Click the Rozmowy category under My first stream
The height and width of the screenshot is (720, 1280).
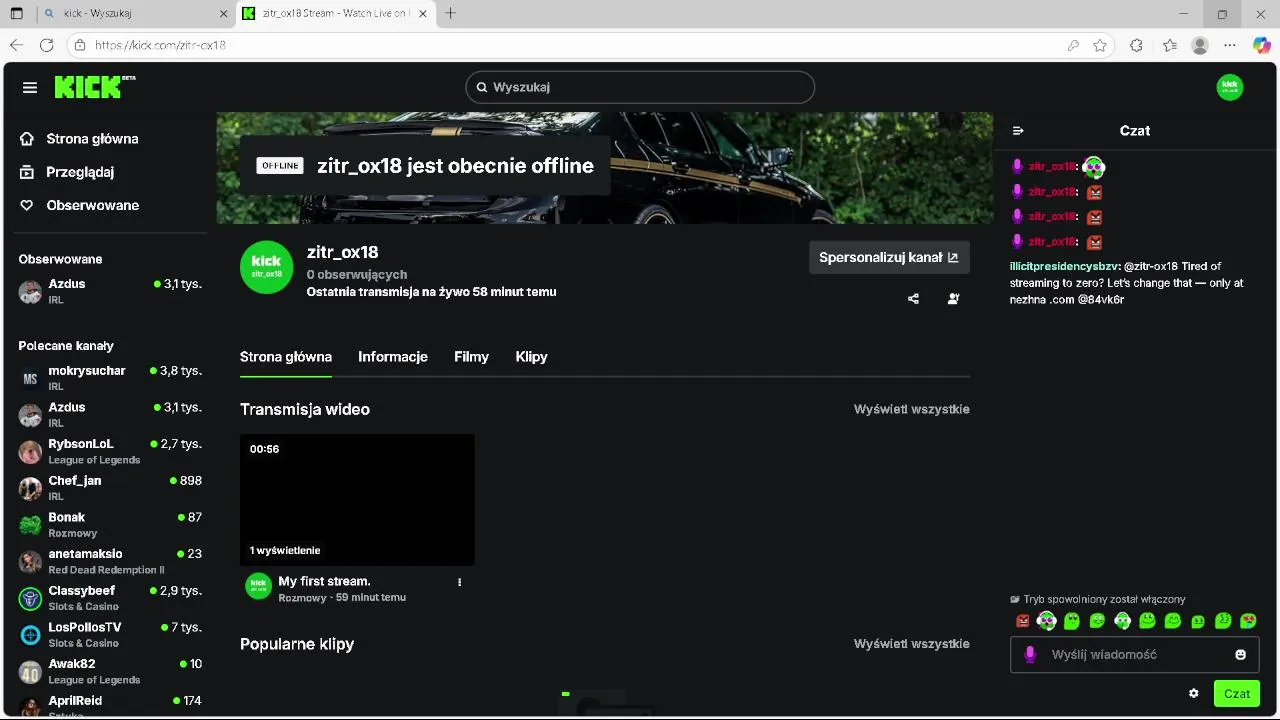point(302,598)
